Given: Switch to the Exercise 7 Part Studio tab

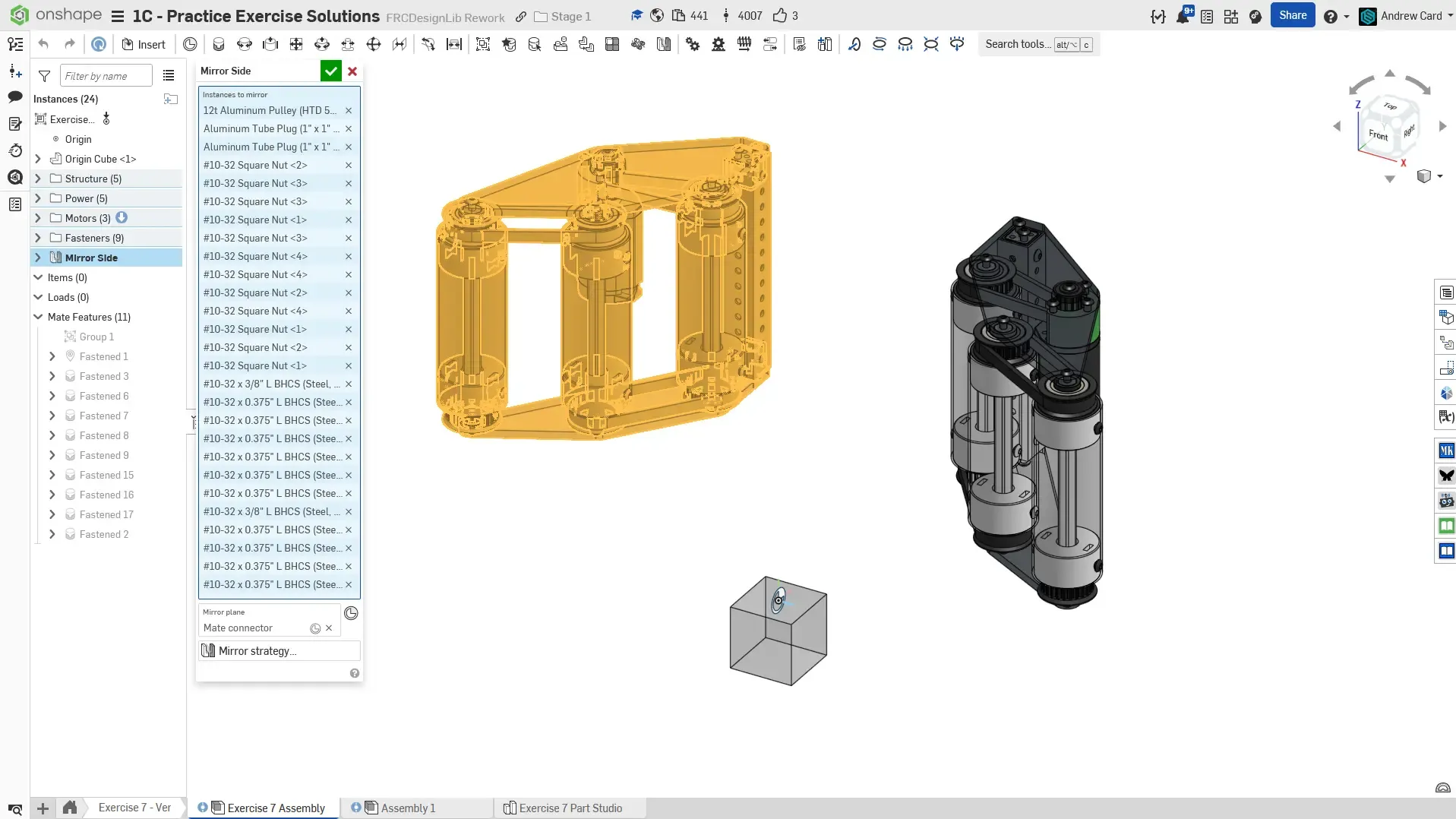Looking at the screenshot, I should click(x=570, y=808).
